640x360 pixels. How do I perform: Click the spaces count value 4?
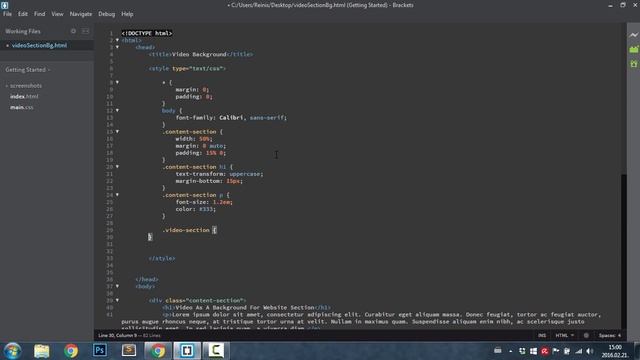pyautogui.click(x=619, y=336)
